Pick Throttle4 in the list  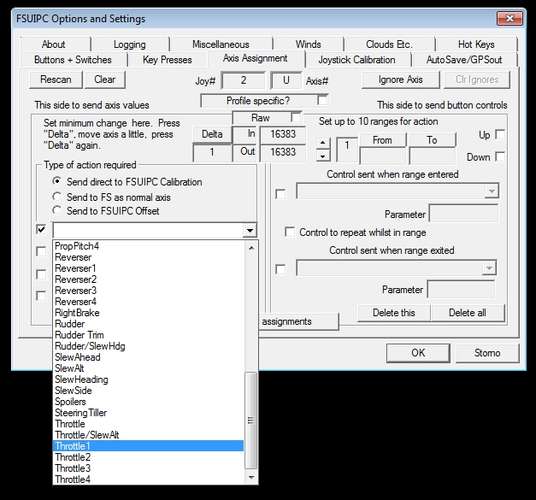(149, 479)
